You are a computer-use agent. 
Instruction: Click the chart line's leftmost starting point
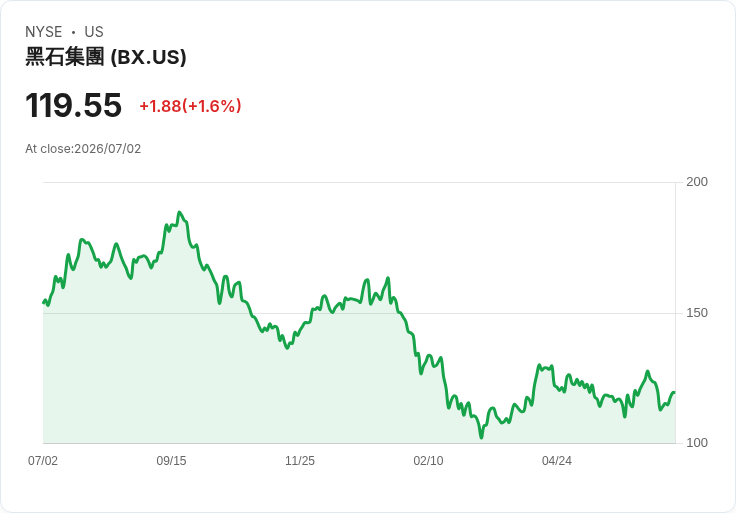(x=44, y=303)
